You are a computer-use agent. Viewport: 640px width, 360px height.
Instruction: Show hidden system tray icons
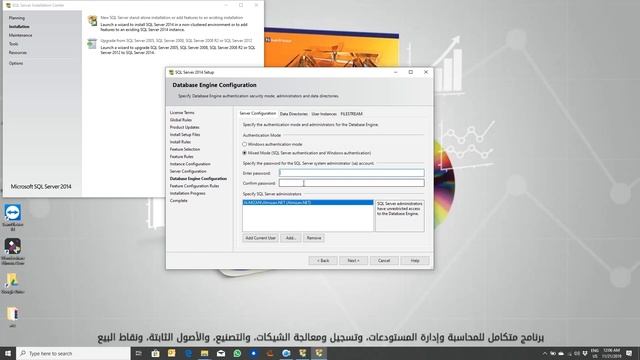pyautogui.click(x=544, y=353)
